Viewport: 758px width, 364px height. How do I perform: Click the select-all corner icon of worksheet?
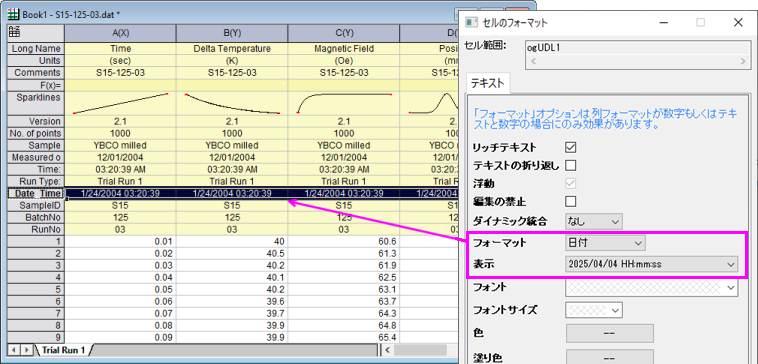[14, 33]
